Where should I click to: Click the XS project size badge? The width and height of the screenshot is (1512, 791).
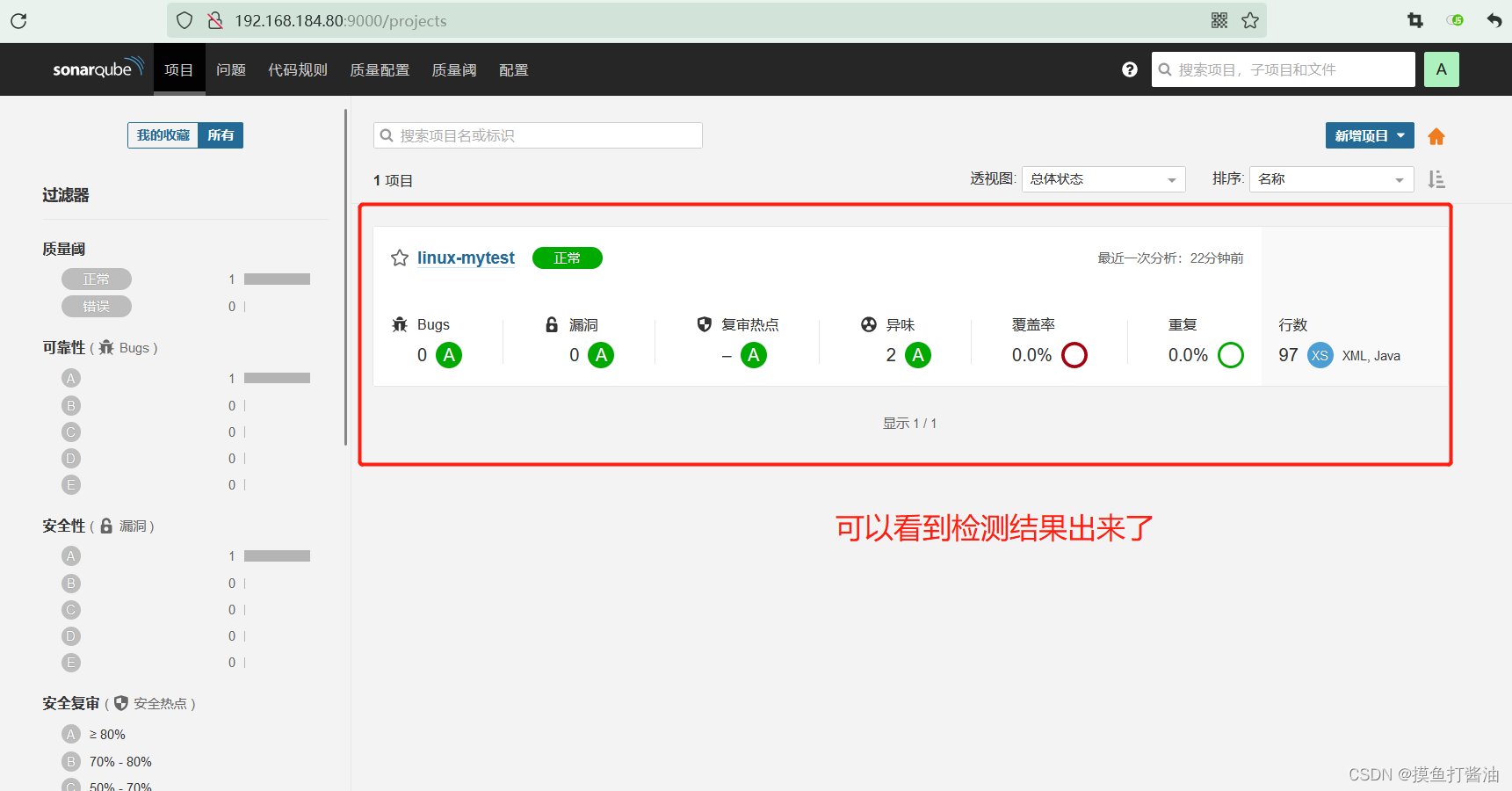1320,356
